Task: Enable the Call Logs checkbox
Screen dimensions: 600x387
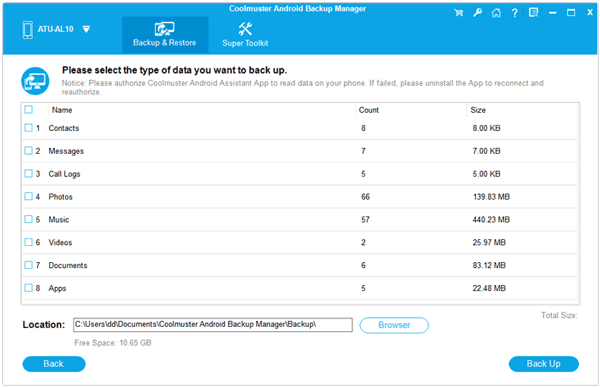Action: (x=29, y=173)
